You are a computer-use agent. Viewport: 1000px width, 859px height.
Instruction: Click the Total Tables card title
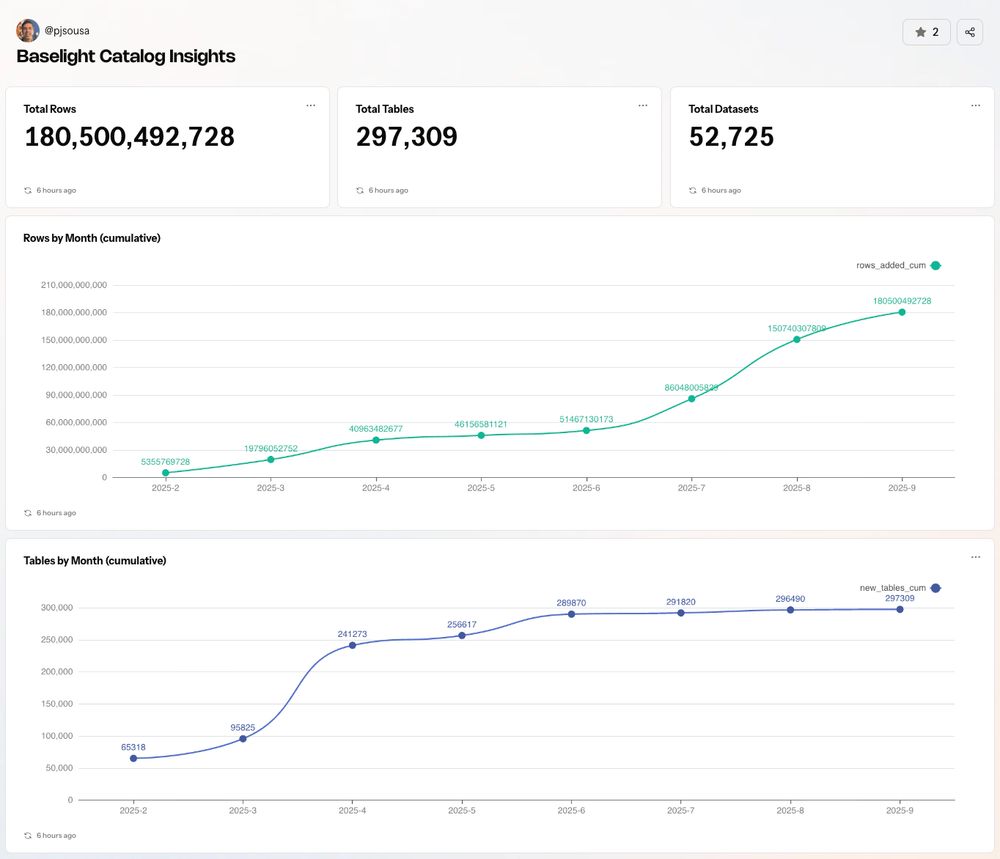[x=385, y=109]
